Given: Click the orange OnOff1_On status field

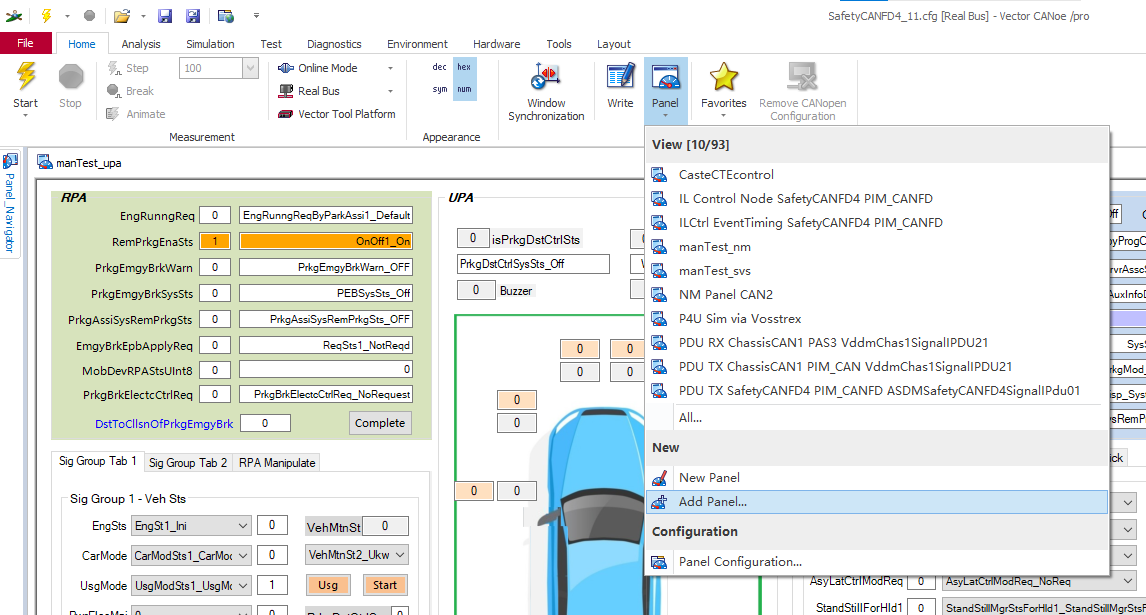Looking at the screenshot, I should click(326, 241).
